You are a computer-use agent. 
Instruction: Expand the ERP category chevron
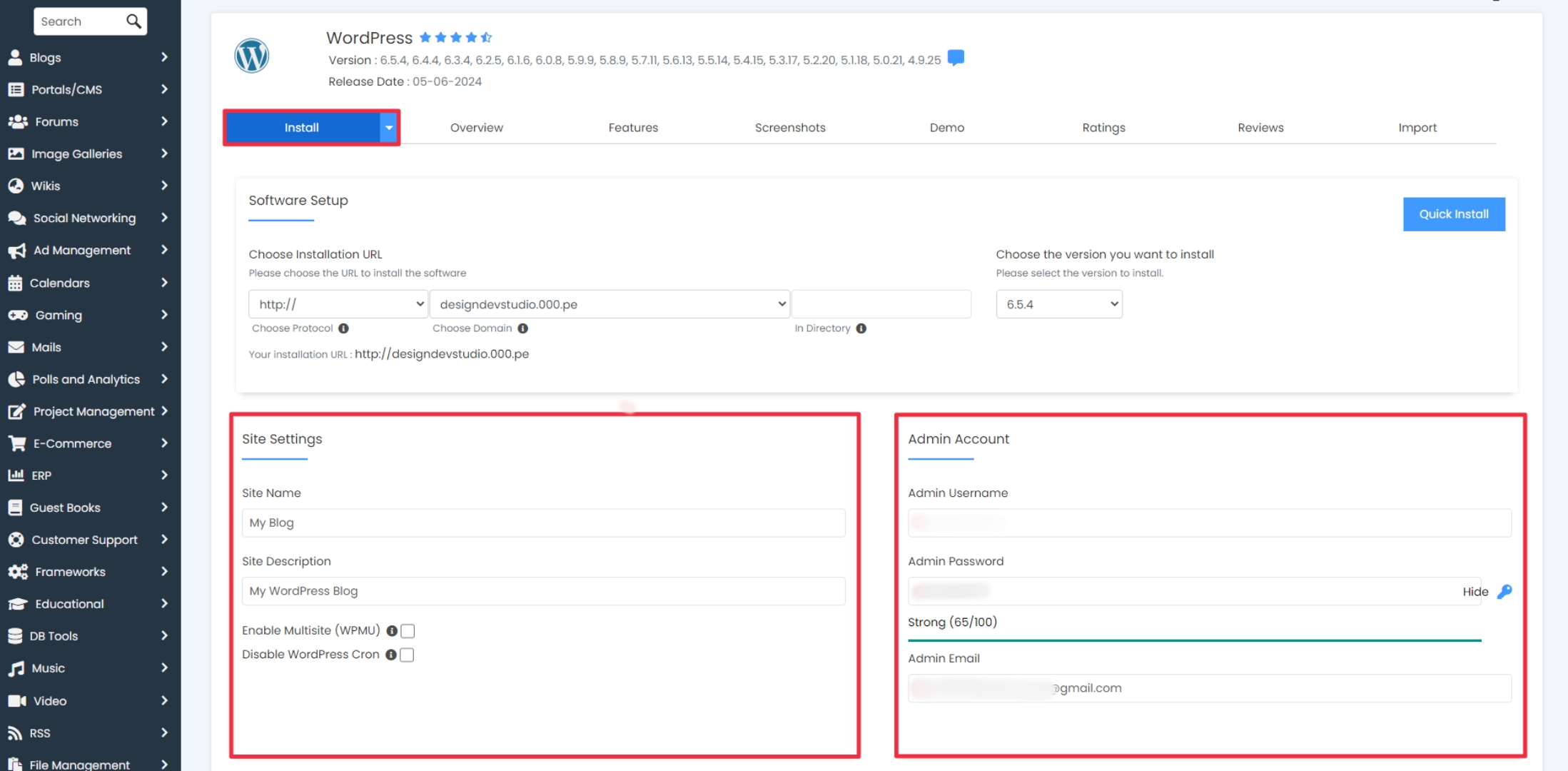(164, 475)
